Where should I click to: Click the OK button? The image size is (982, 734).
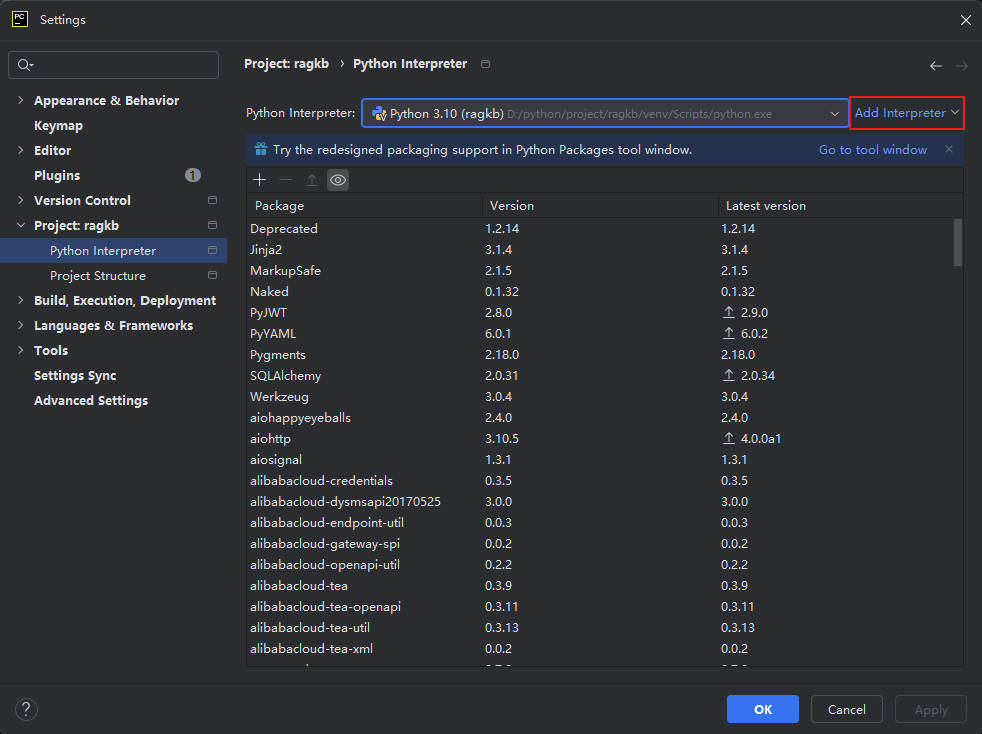(762, 709)
